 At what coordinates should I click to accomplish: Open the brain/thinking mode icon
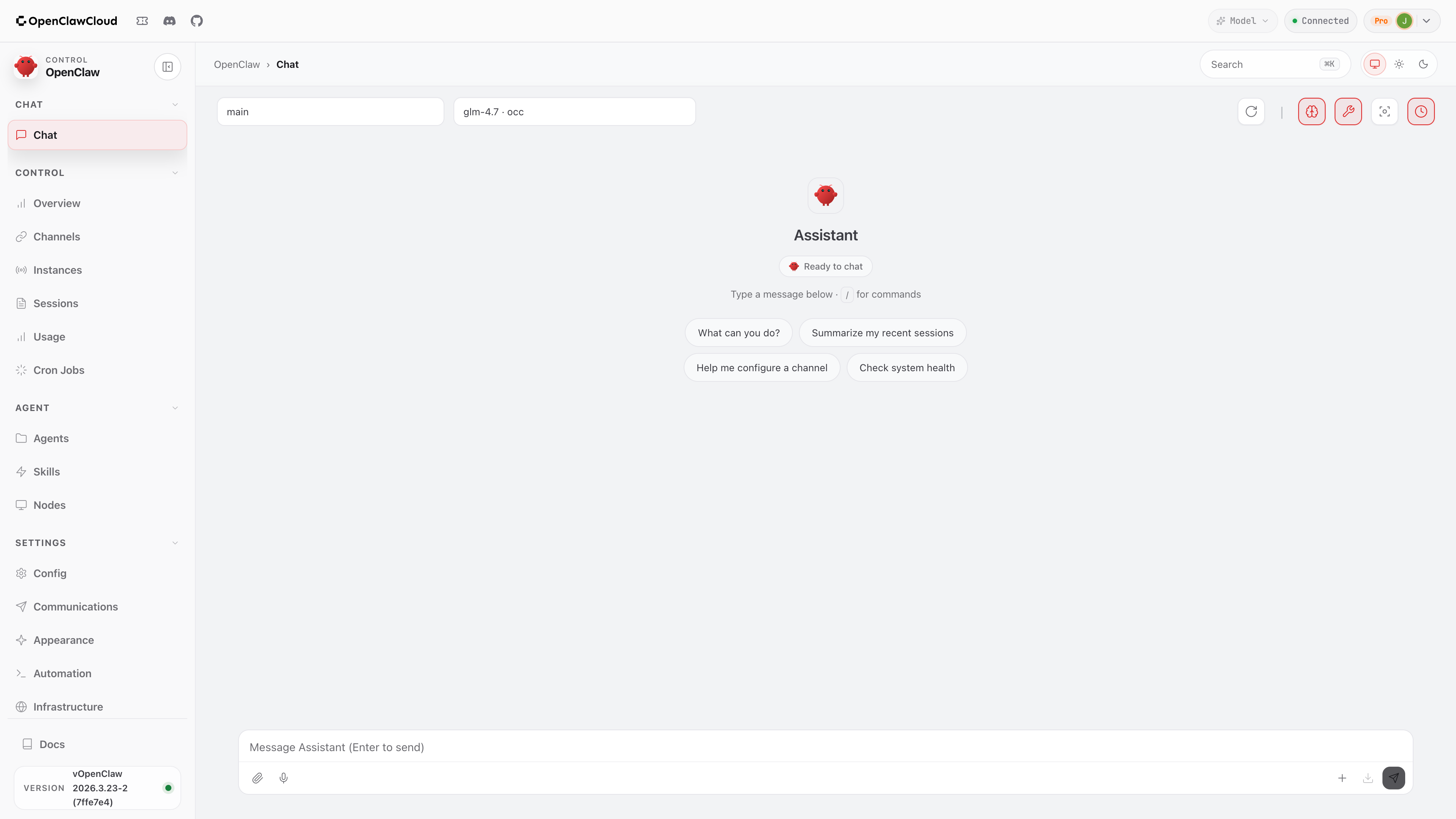pos(1311,111)
